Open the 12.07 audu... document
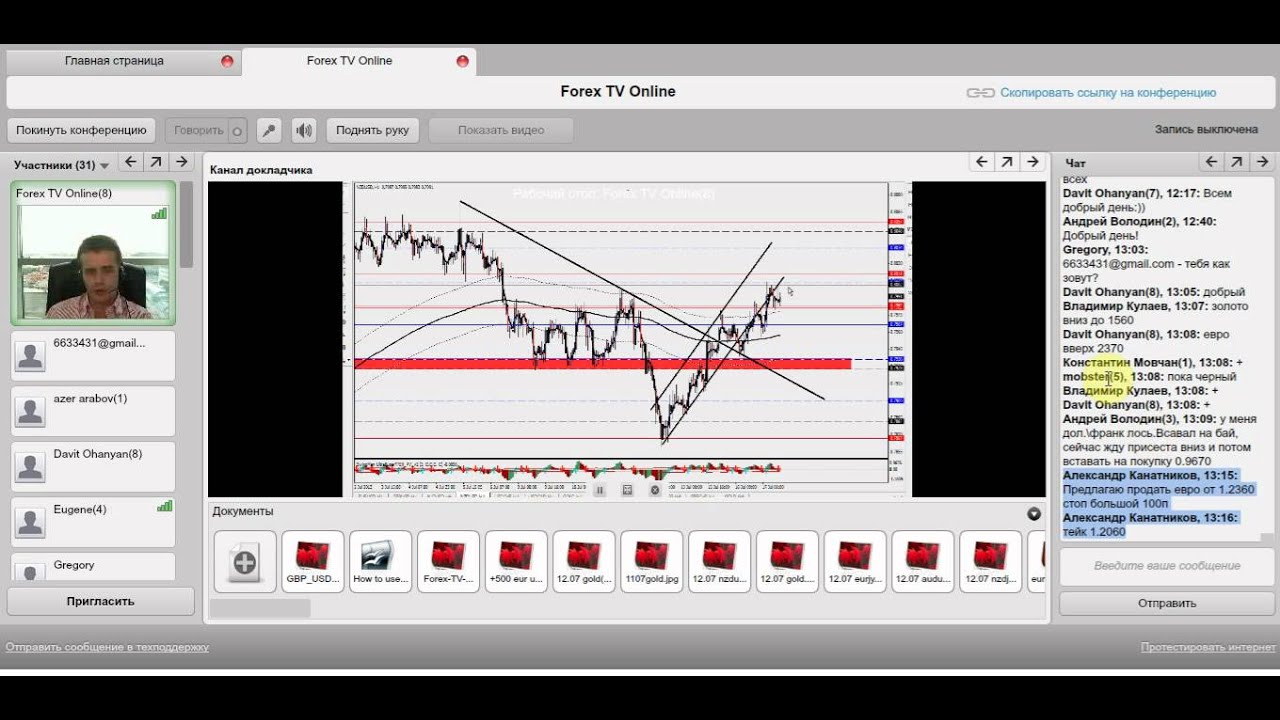Viewport: 1280px width, 720px height. tap(923, 562)
